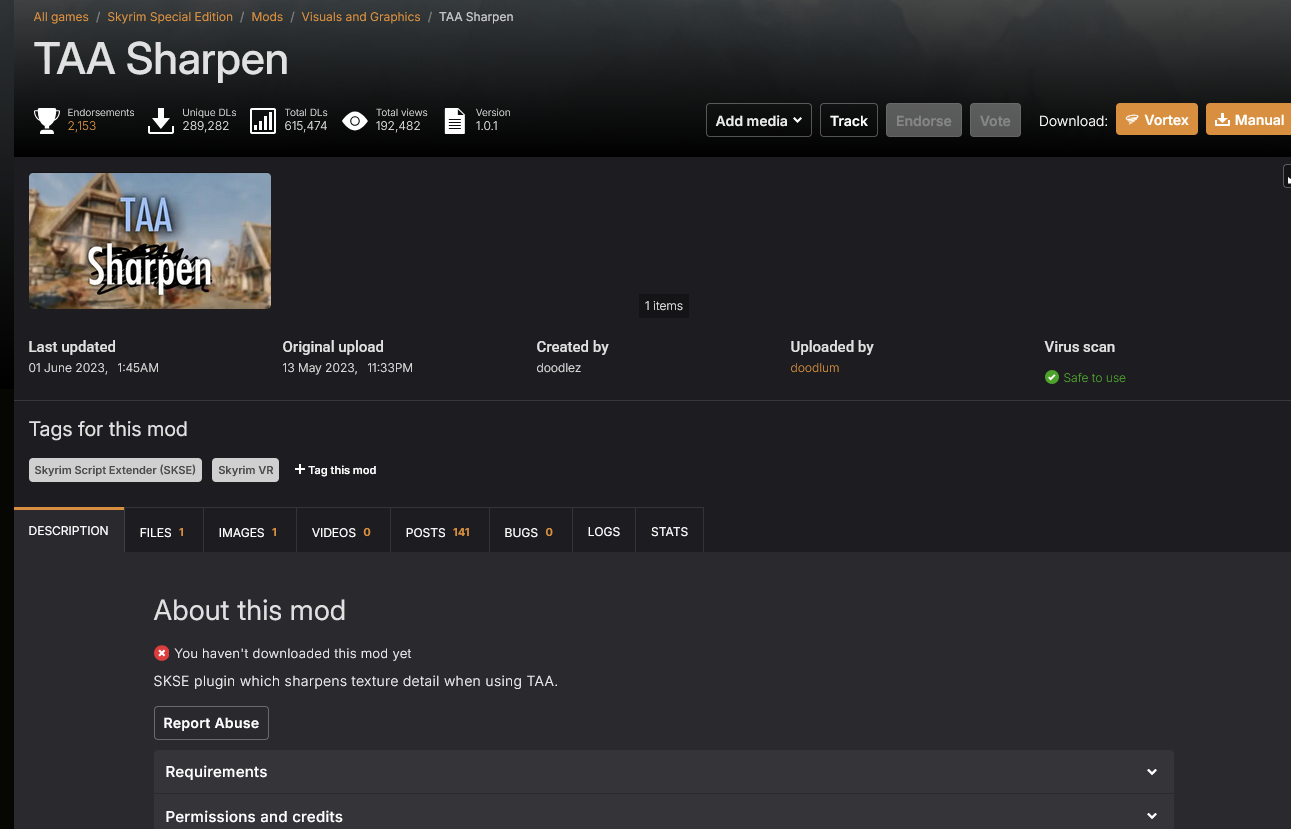Viewport: 1291px width, 829px height.
Task: Click the Track button
Action: point(849,120)
